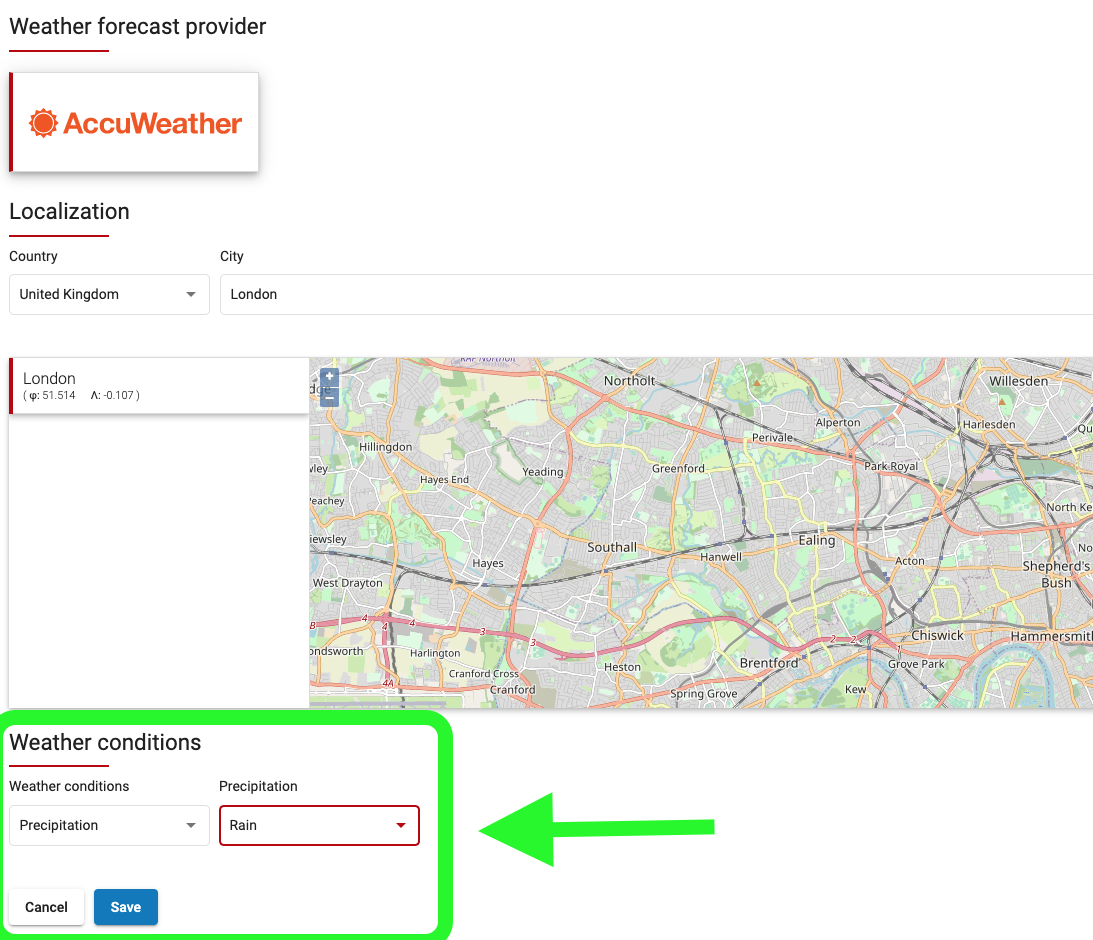Select the AccuWeather provider card
Screen dimensions: 1093x940
(134, 122)
